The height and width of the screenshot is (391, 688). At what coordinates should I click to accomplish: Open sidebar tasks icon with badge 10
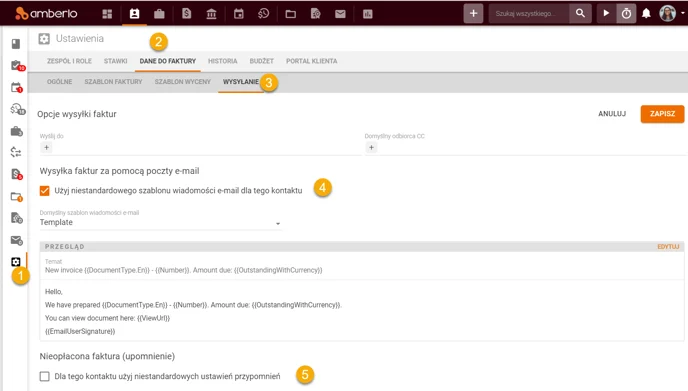17,66
